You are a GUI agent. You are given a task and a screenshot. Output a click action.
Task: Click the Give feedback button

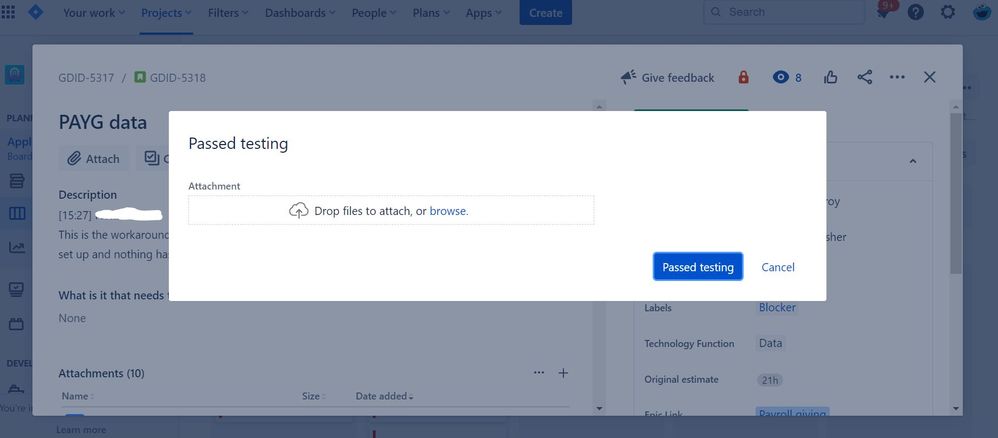[668, 78]
